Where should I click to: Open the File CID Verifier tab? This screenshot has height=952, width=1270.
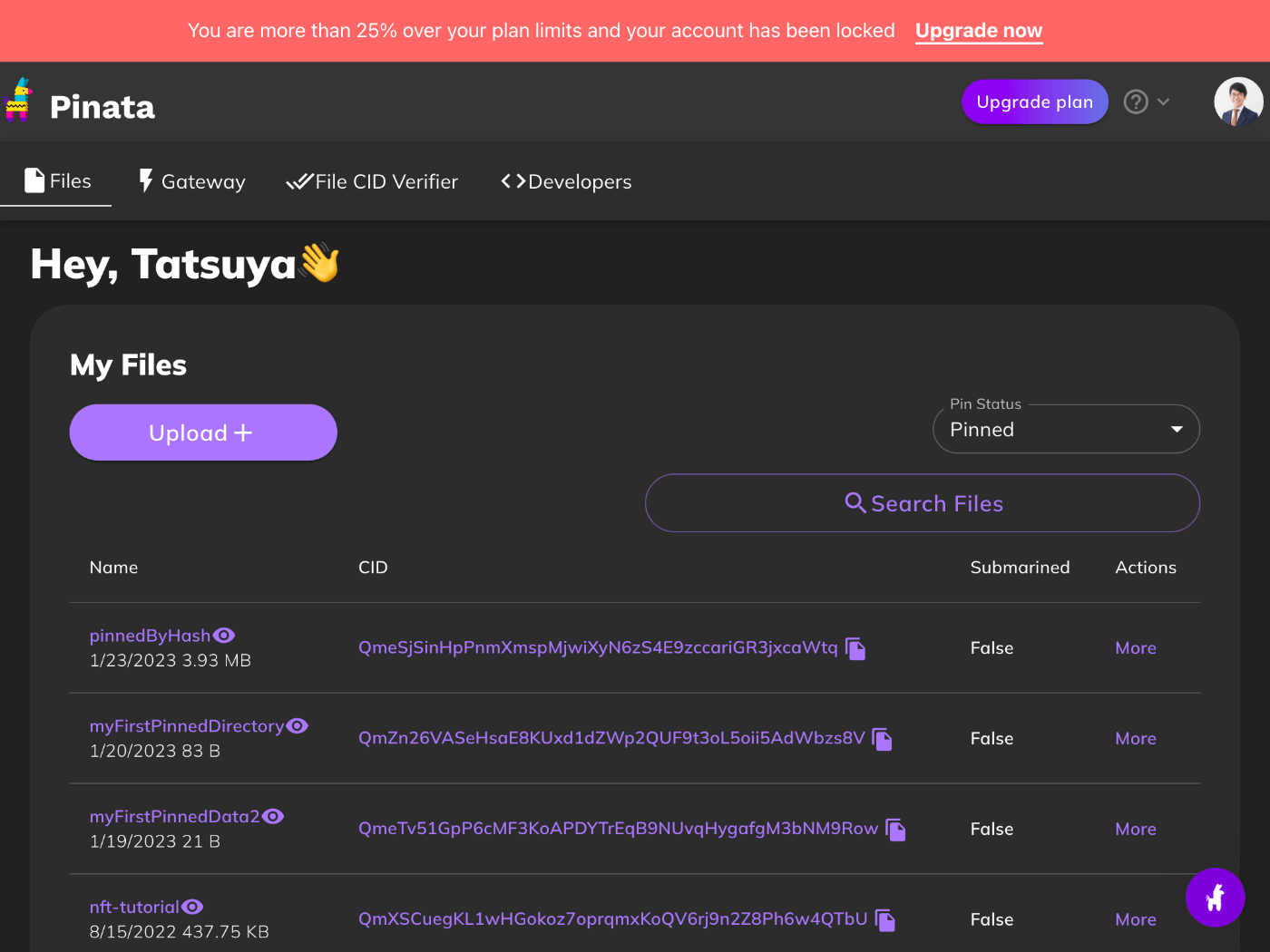[x=372, y=181]
